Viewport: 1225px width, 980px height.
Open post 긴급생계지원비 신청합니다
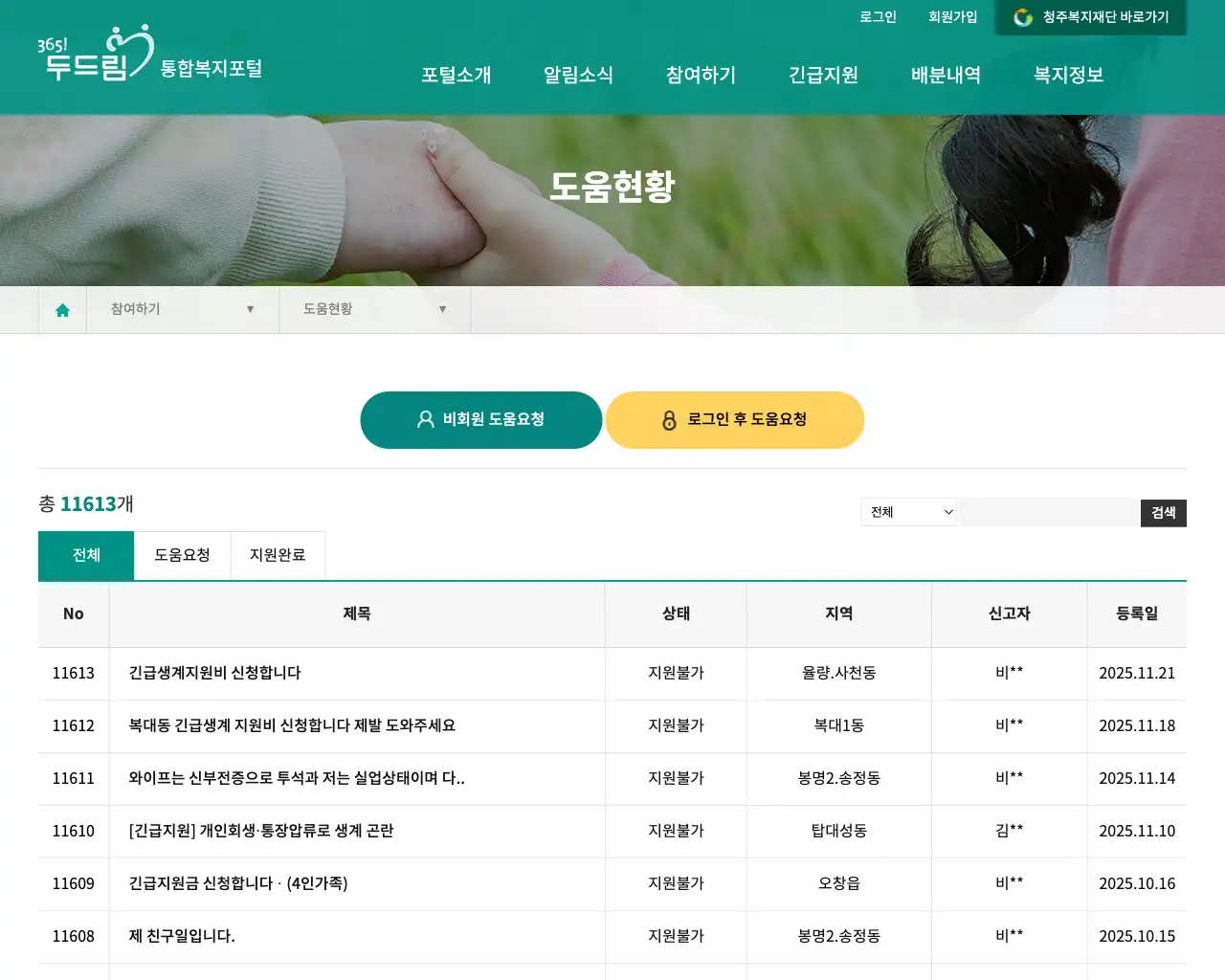point(212,673)
